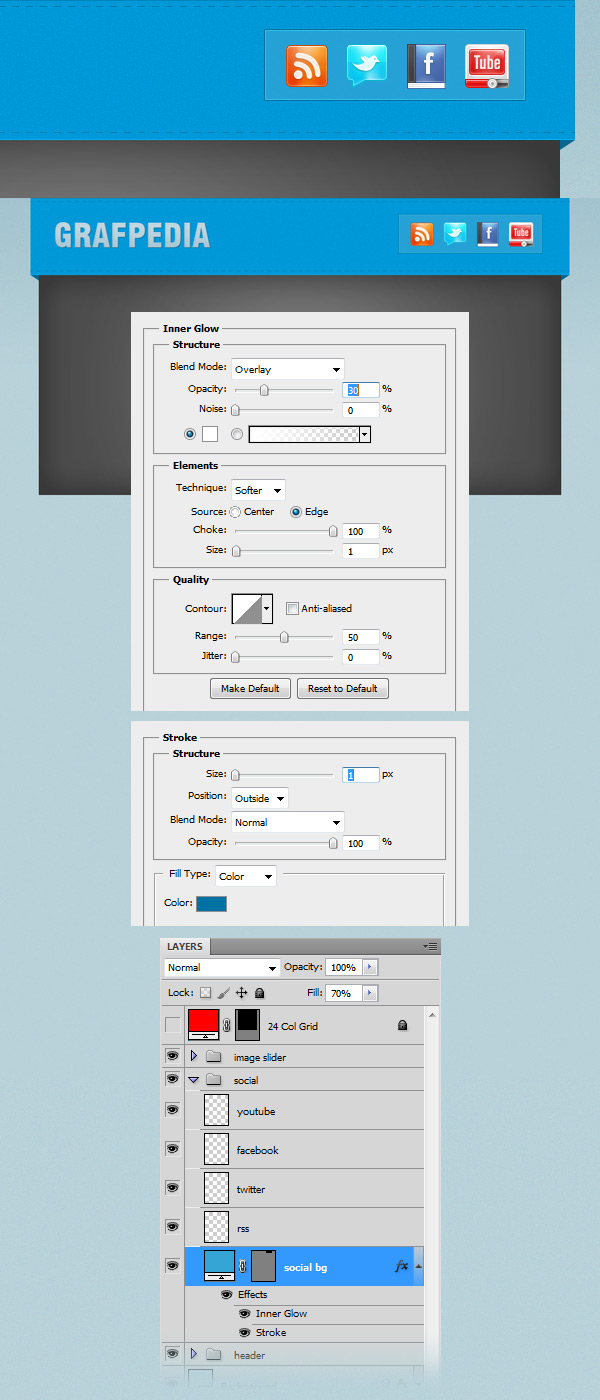Screen dimensions: 600x1400
Task: Switch to the LAYERS panel tab
Action: coord(185,946)
